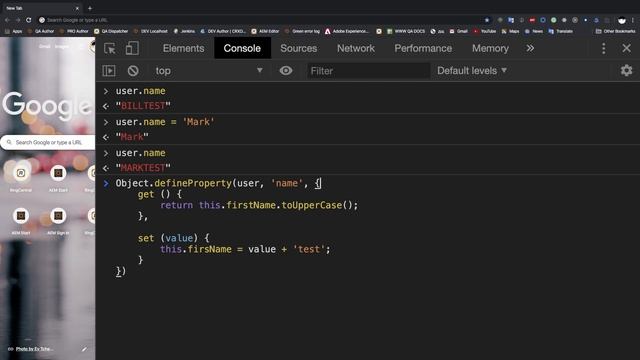Open the YouTube bookmark
This screenshot has height=360, width=640.
[484, 31]
